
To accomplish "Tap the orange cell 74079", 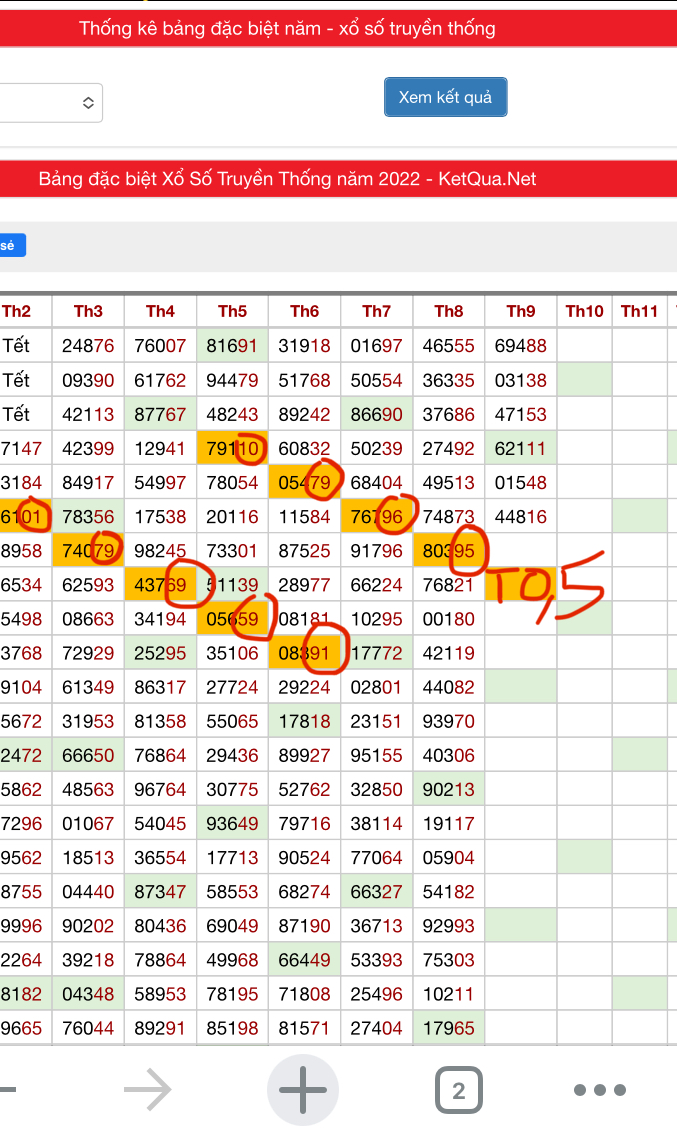I will tap(88, 550).
